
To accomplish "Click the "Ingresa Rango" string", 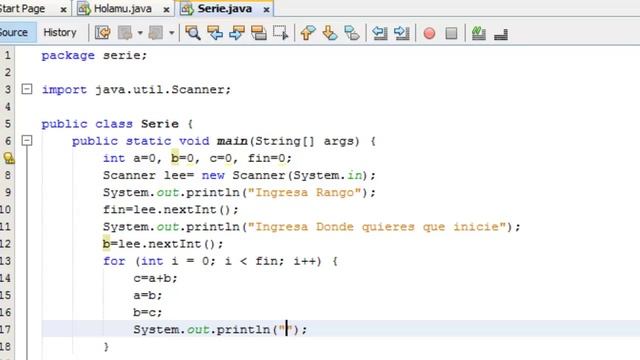I will click(x=305, y=192).
